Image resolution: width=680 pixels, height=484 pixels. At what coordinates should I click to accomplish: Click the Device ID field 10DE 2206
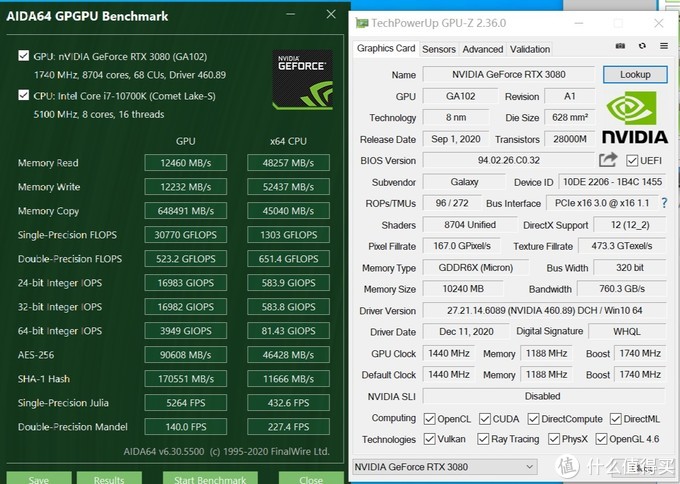[612, 182]
